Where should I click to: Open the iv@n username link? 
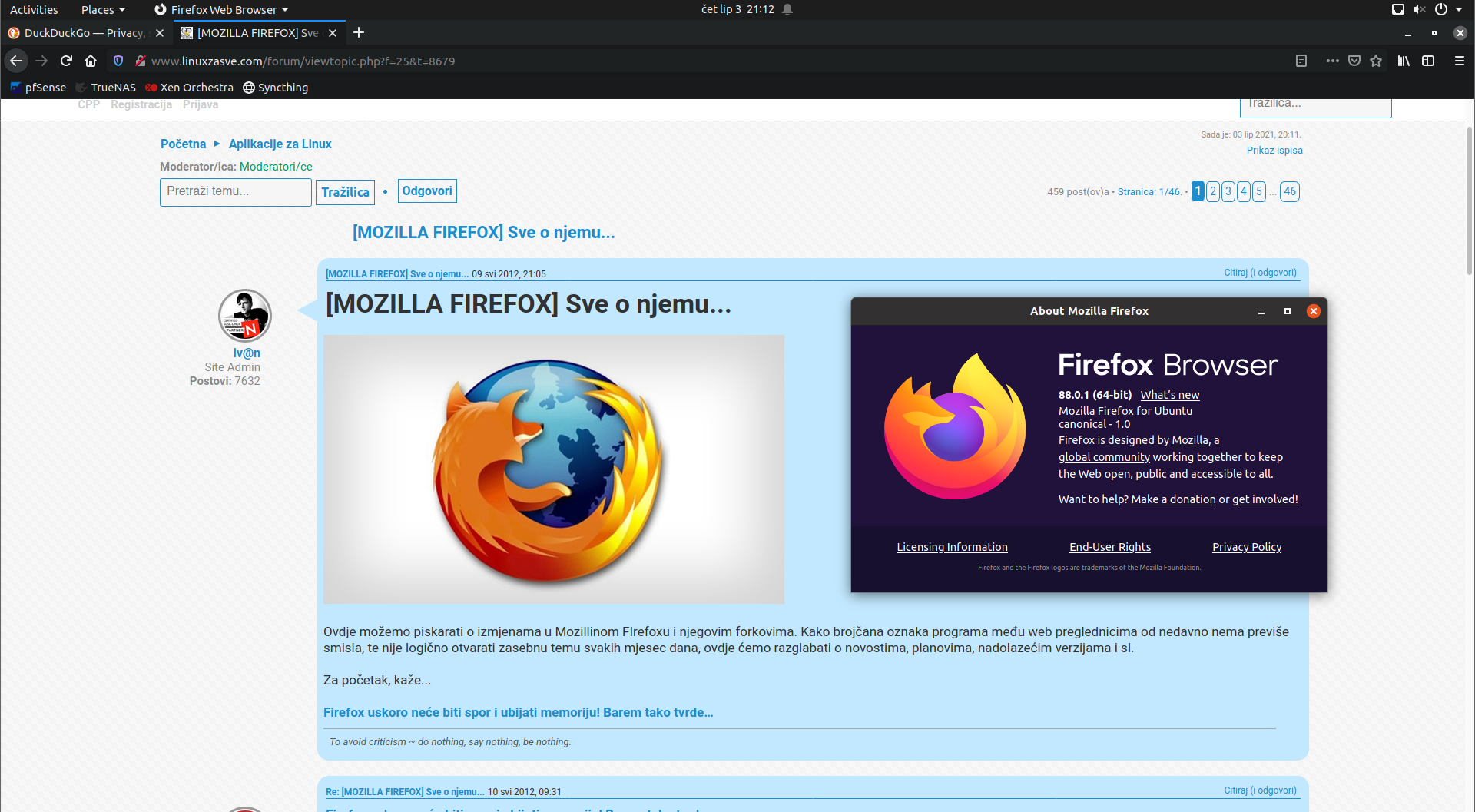247,353
